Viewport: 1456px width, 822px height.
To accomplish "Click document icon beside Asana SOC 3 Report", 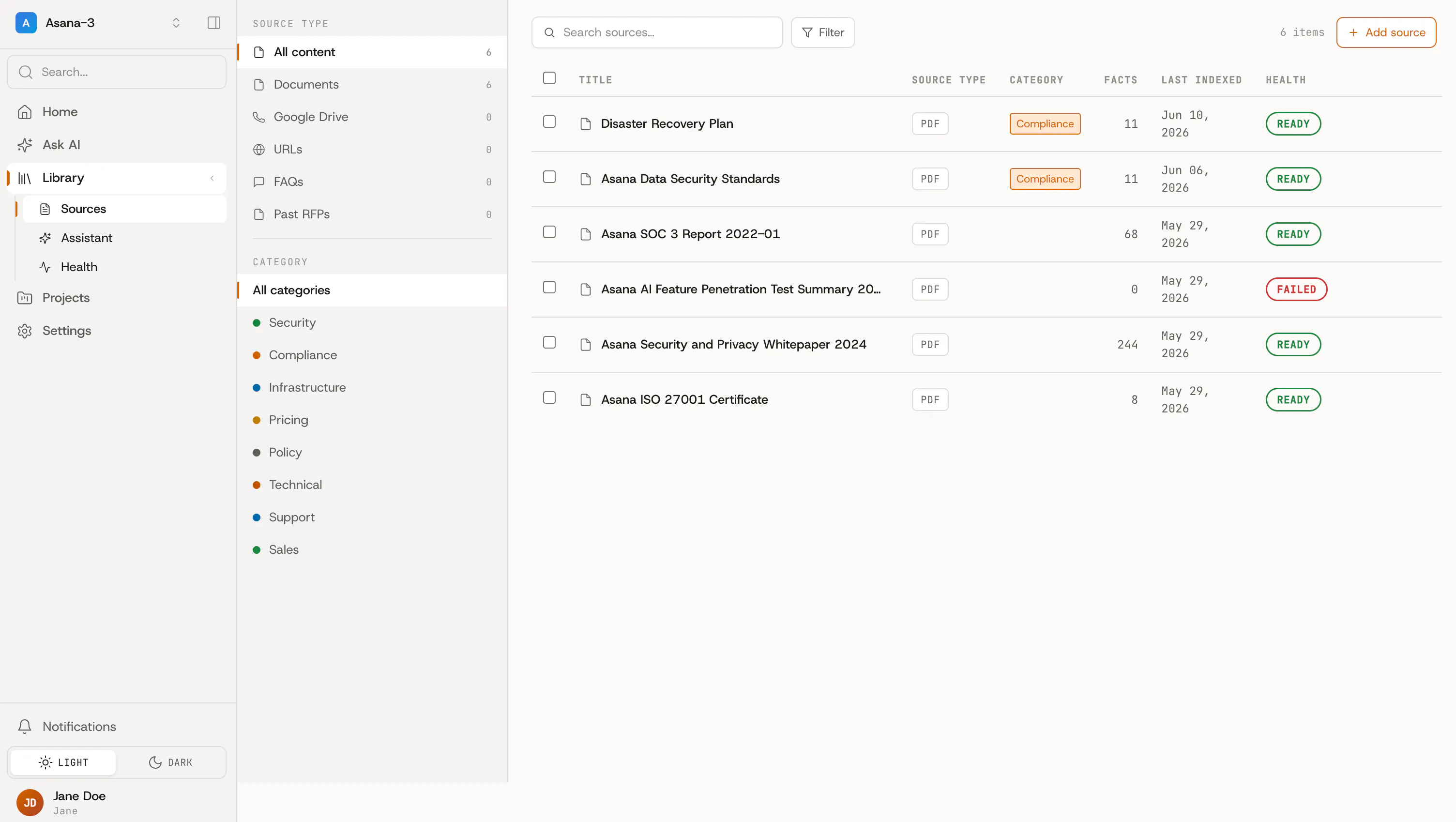I will 586,234.
